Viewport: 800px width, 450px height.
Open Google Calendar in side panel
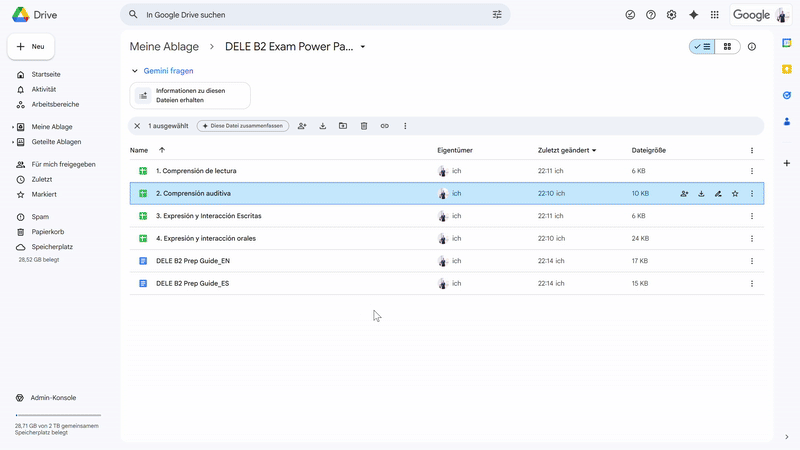click(x=787, y=43)
